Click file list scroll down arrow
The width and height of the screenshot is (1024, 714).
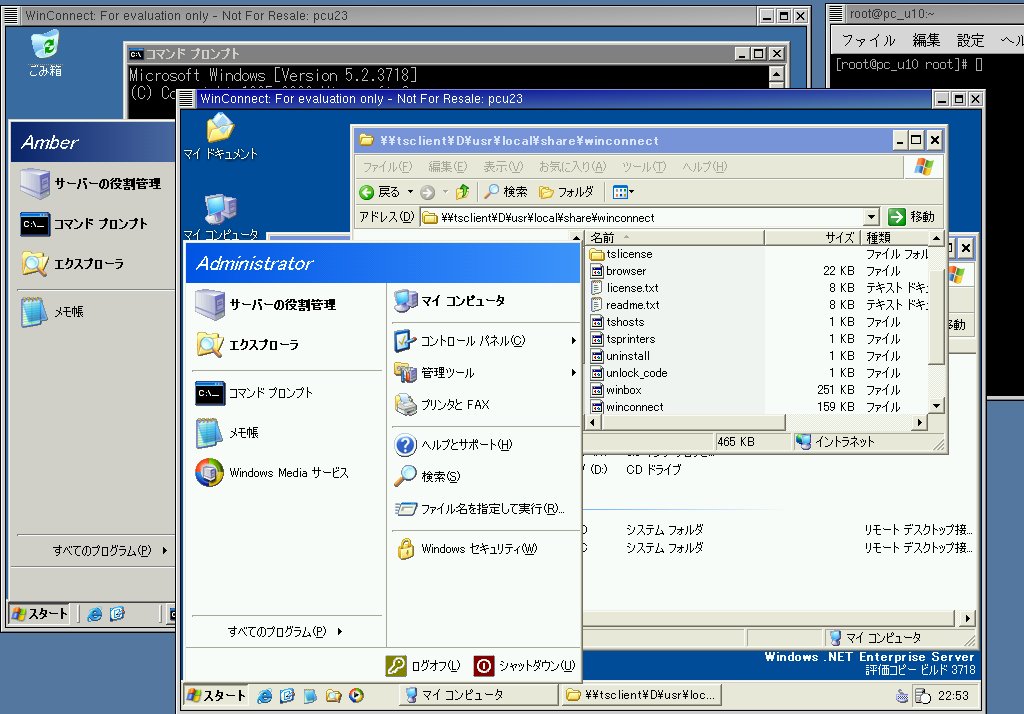point(936,406)
